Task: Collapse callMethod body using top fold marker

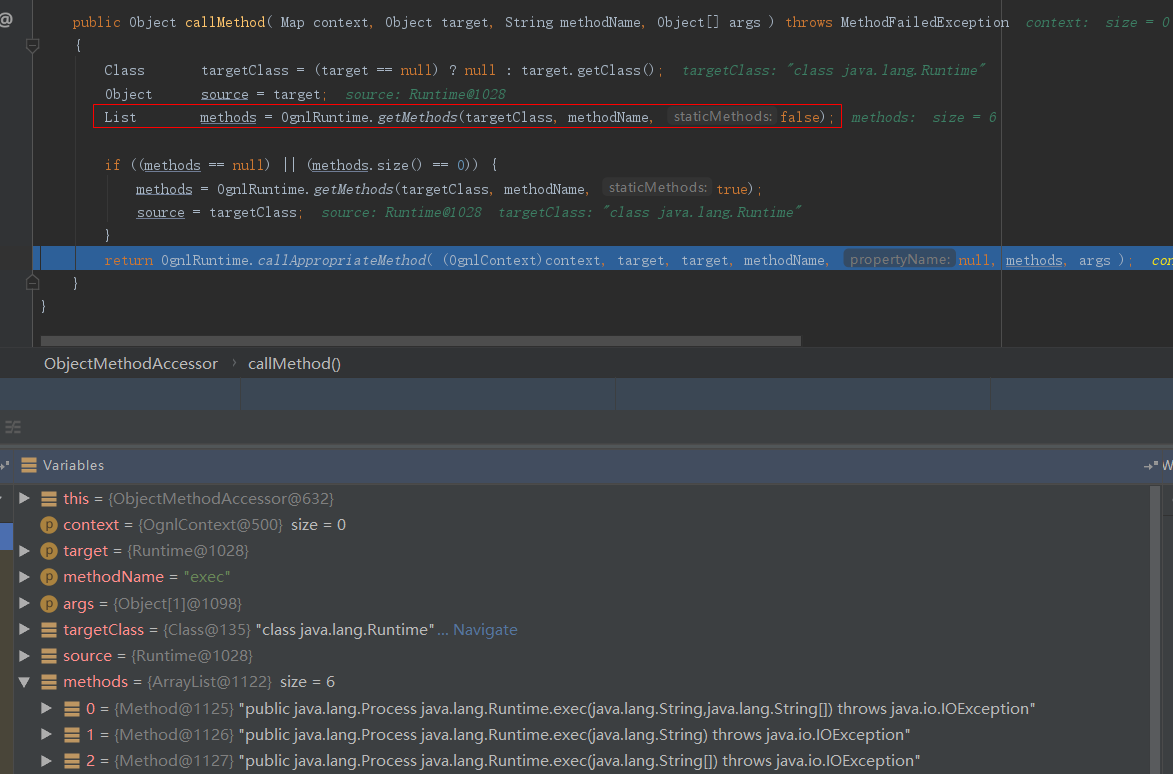Action: [32, 45]
